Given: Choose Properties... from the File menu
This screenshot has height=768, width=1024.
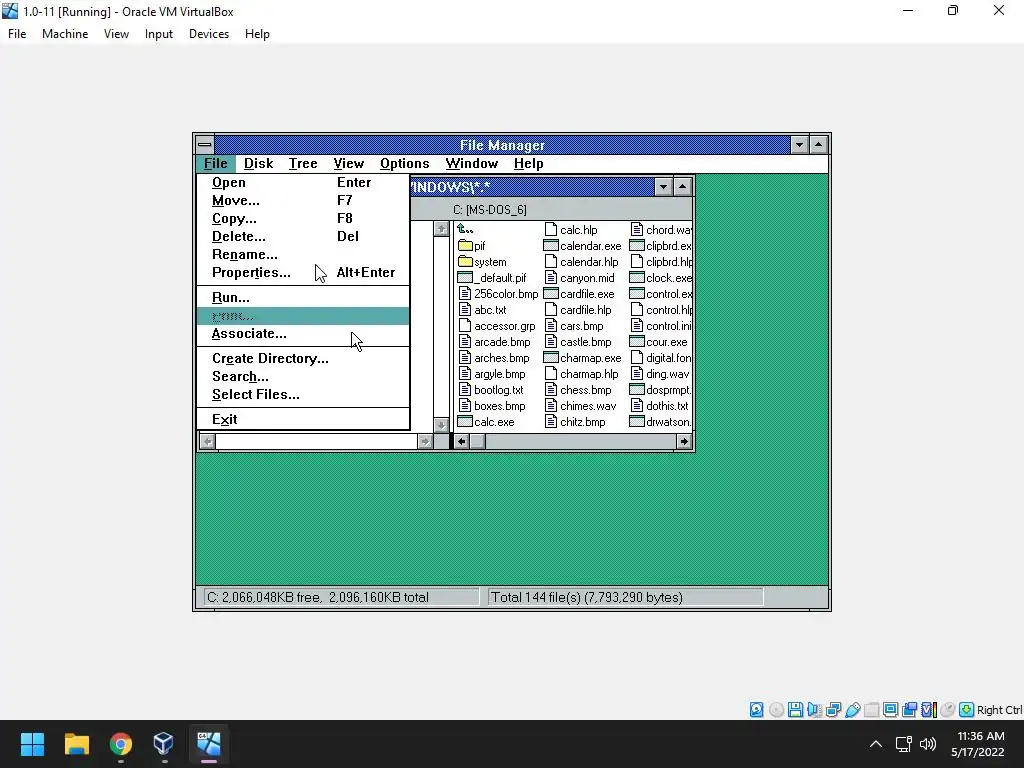Looking at the screenshot, I should point(303,272).
